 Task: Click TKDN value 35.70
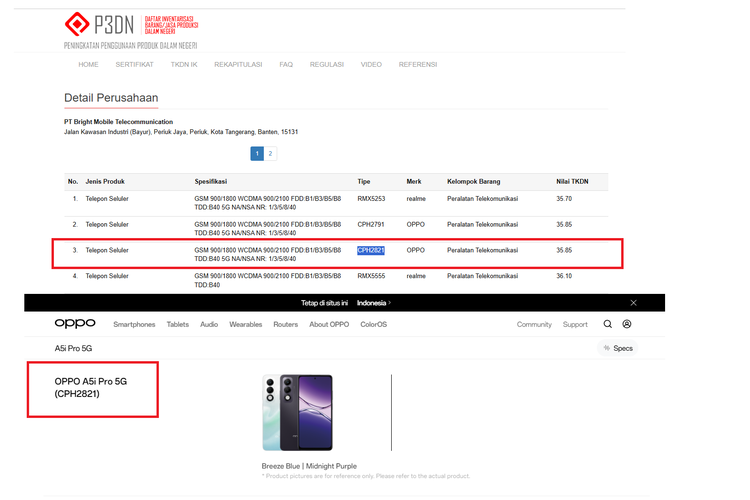point(564,199)
